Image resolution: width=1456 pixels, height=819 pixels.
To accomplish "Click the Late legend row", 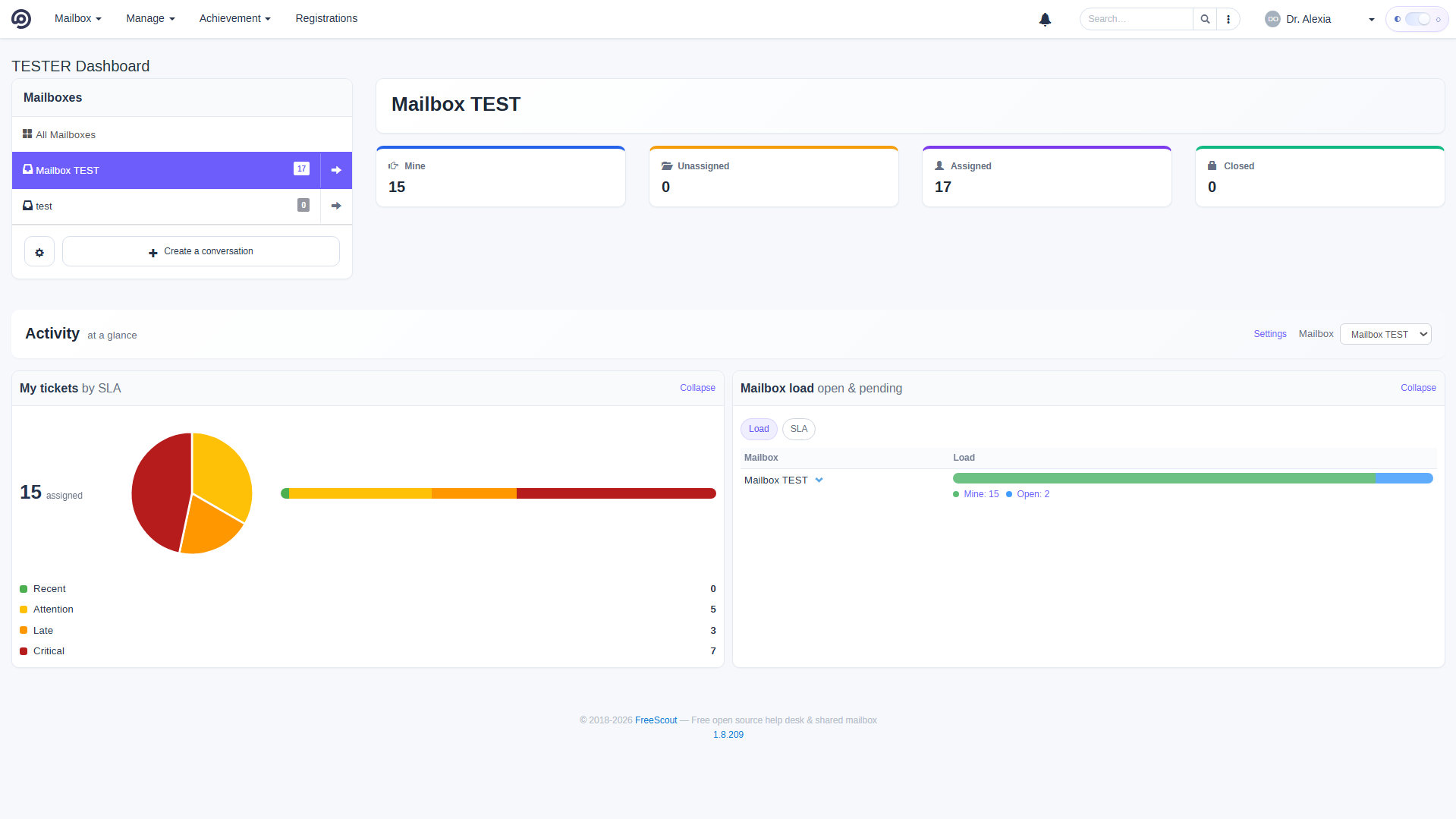I will tap(368, 631).
